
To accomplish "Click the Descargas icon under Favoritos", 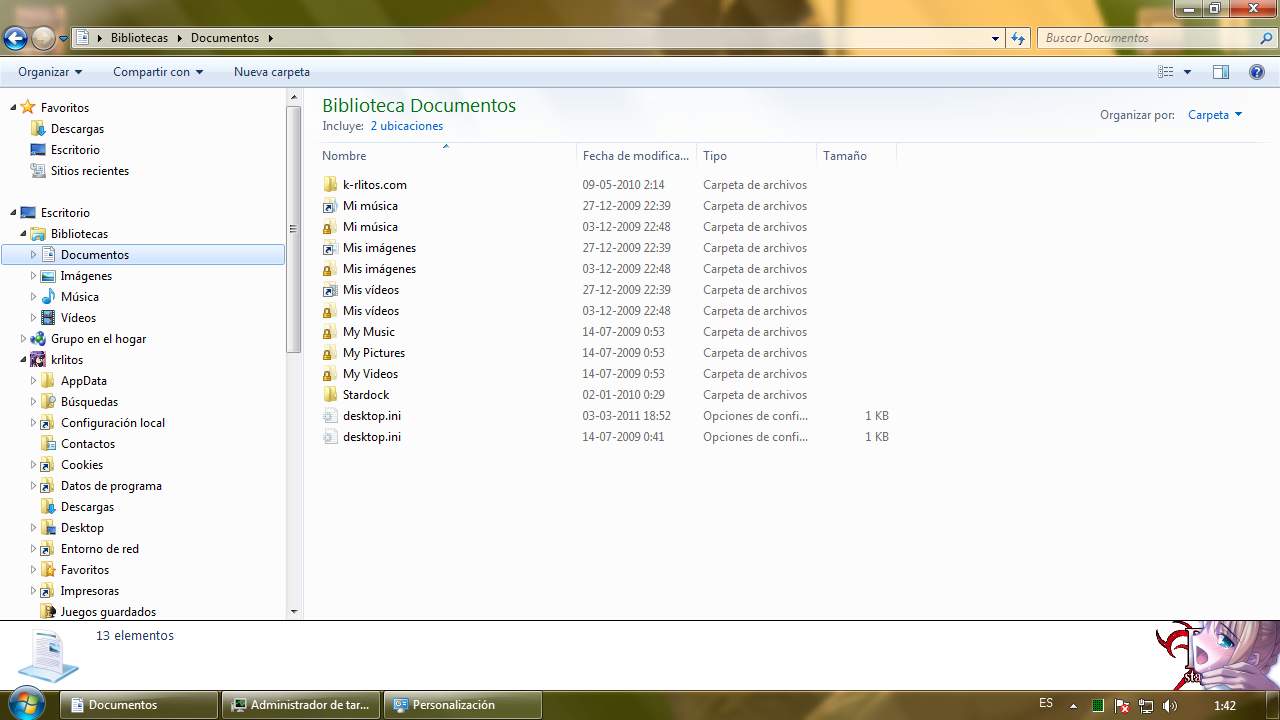I will [39, 129].
